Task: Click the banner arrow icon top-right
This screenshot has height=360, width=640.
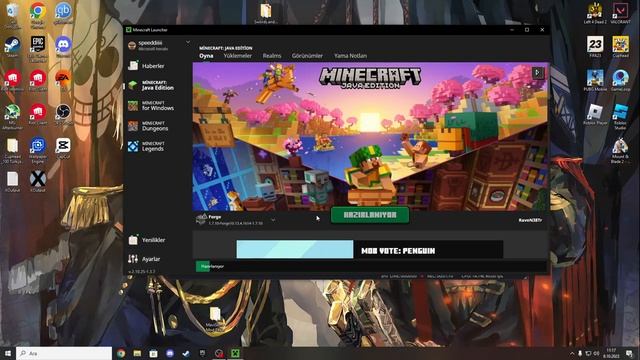Action: pos(537,73)
